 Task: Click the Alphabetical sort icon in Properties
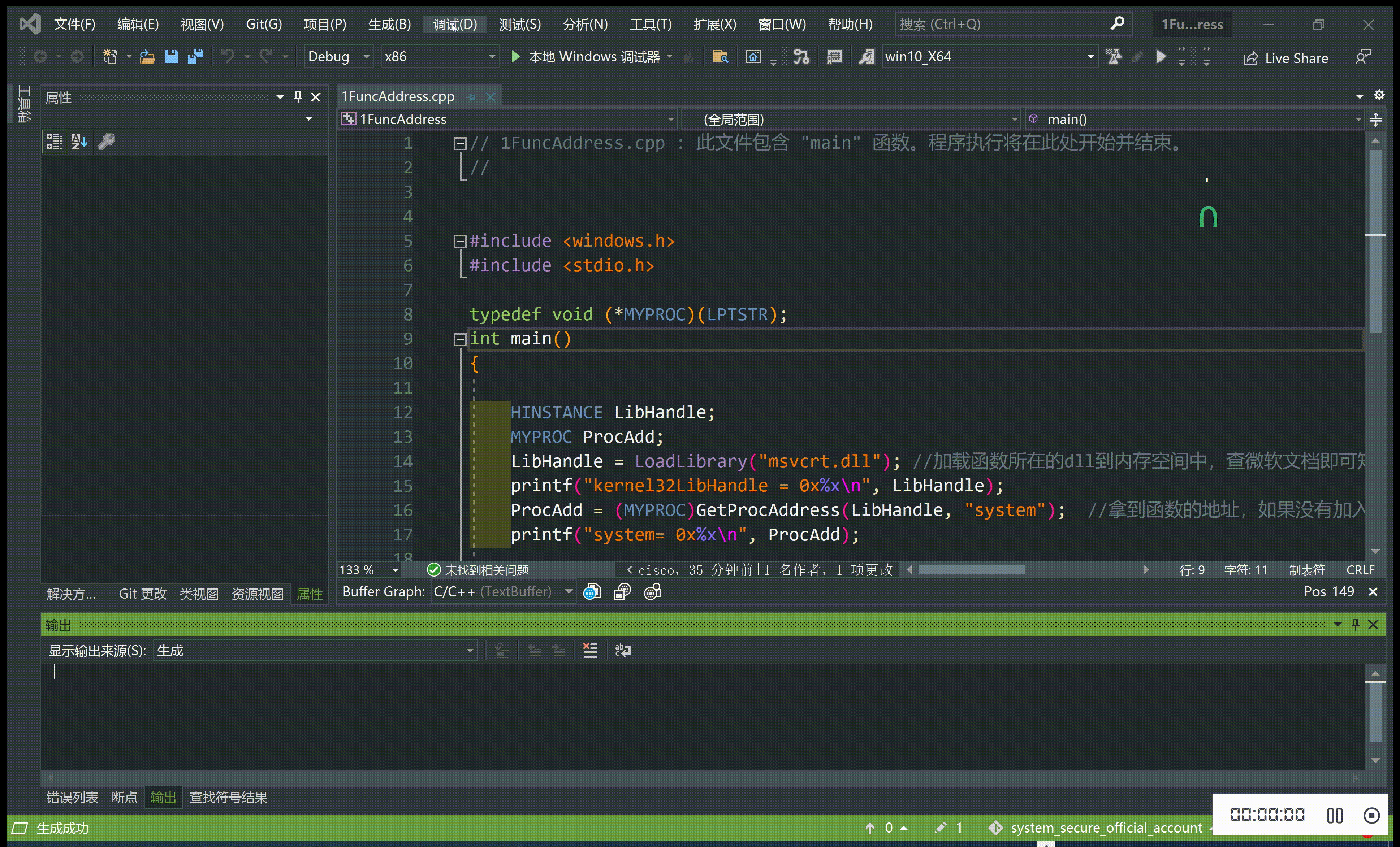(79, 142)
